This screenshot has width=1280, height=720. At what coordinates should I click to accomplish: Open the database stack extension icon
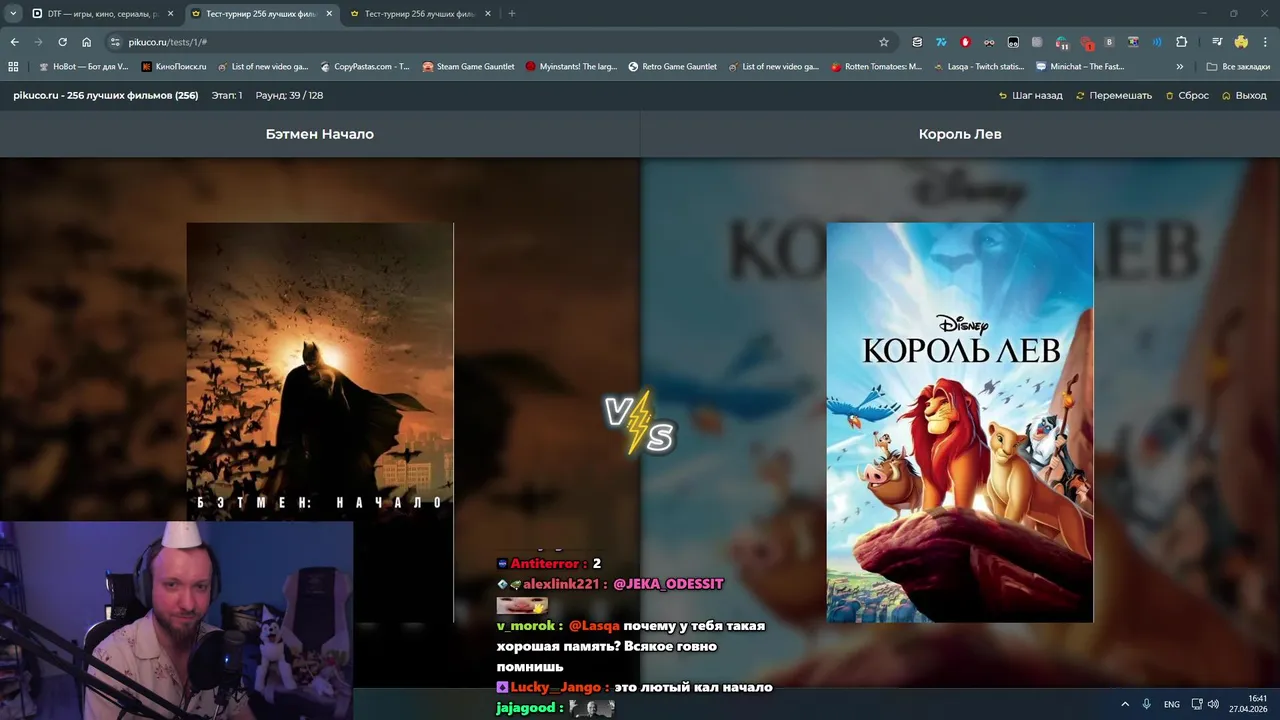coord(917,42)
